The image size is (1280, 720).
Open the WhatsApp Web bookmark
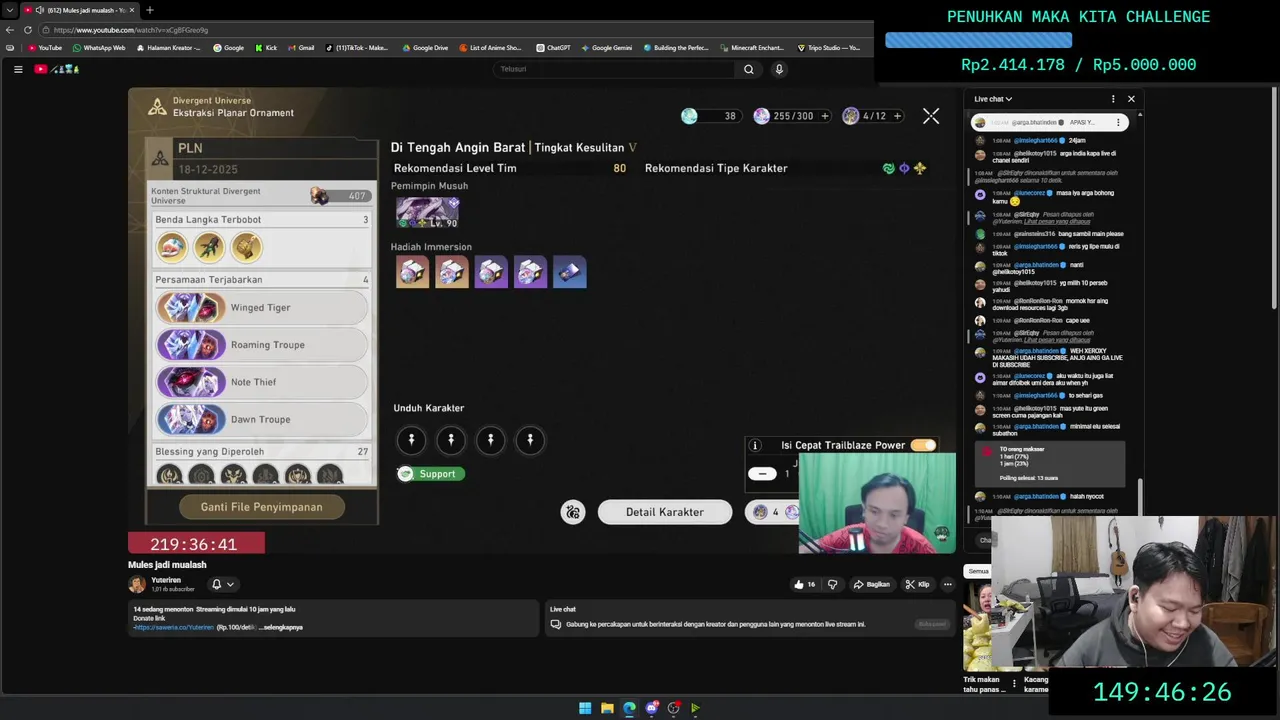[x=99, y=48]
